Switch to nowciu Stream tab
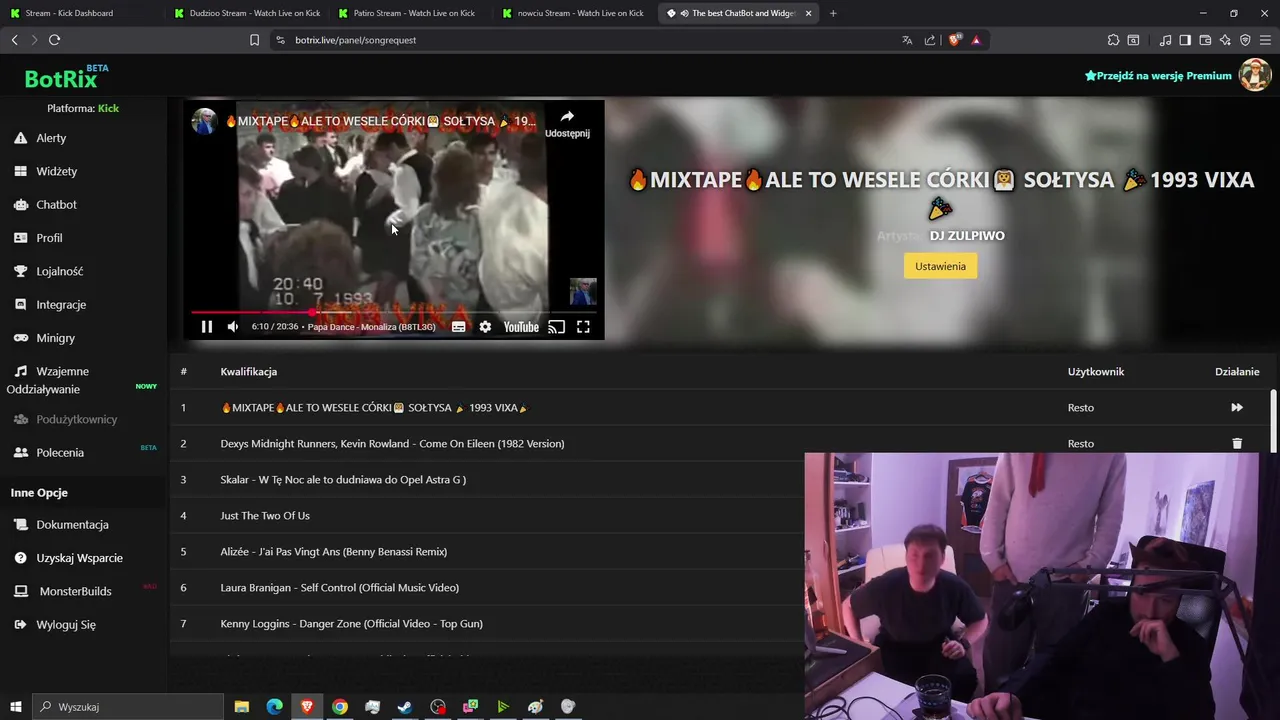Image resolution: width=1280 pixels, height=720 pixels. [575, 13]
